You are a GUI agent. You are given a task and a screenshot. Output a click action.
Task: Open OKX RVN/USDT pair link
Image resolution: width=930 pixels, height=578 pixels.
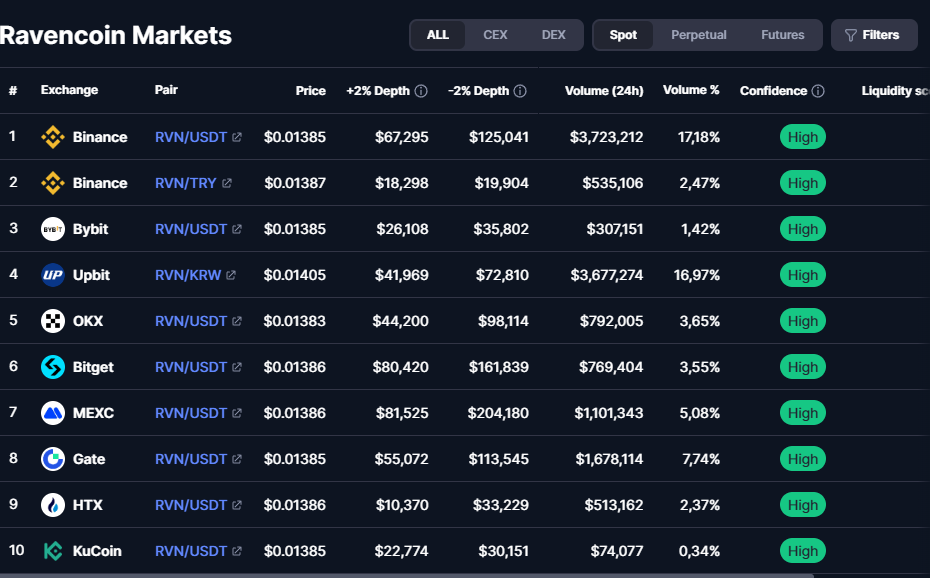click(191, 321)
